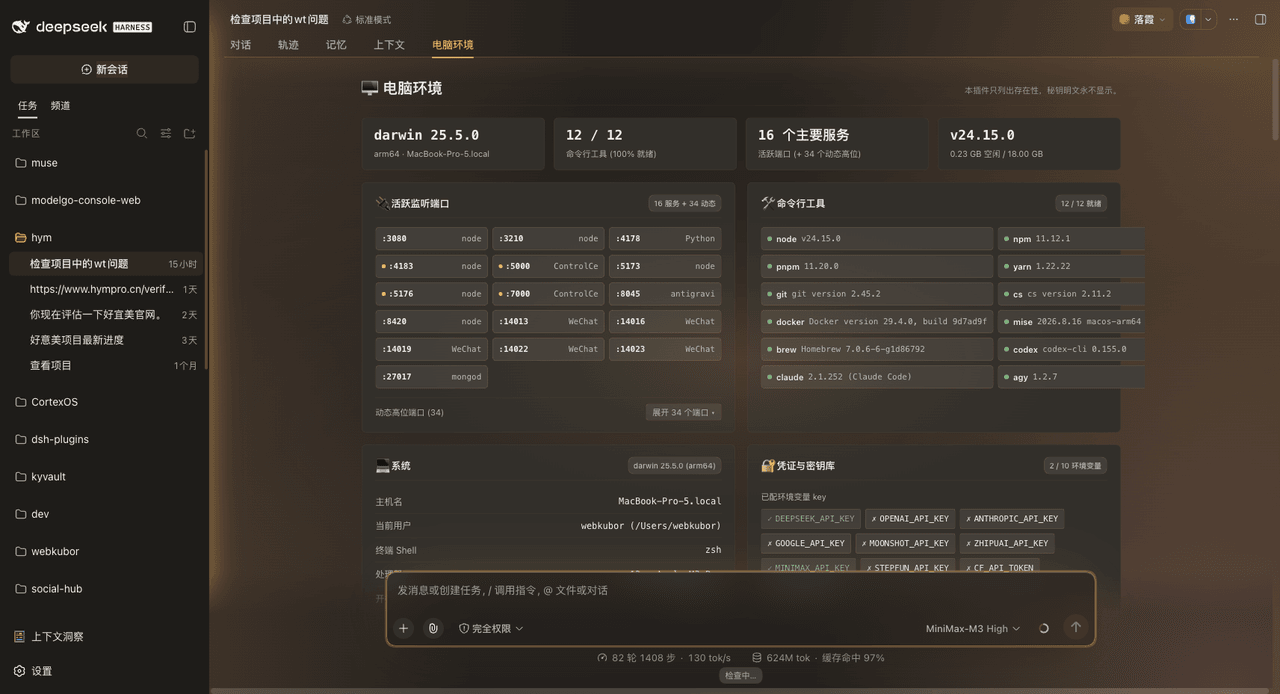Open the 完全权限 permission dropdown
The height and width of the screenshot is (694, 1280).
[491, 628]
